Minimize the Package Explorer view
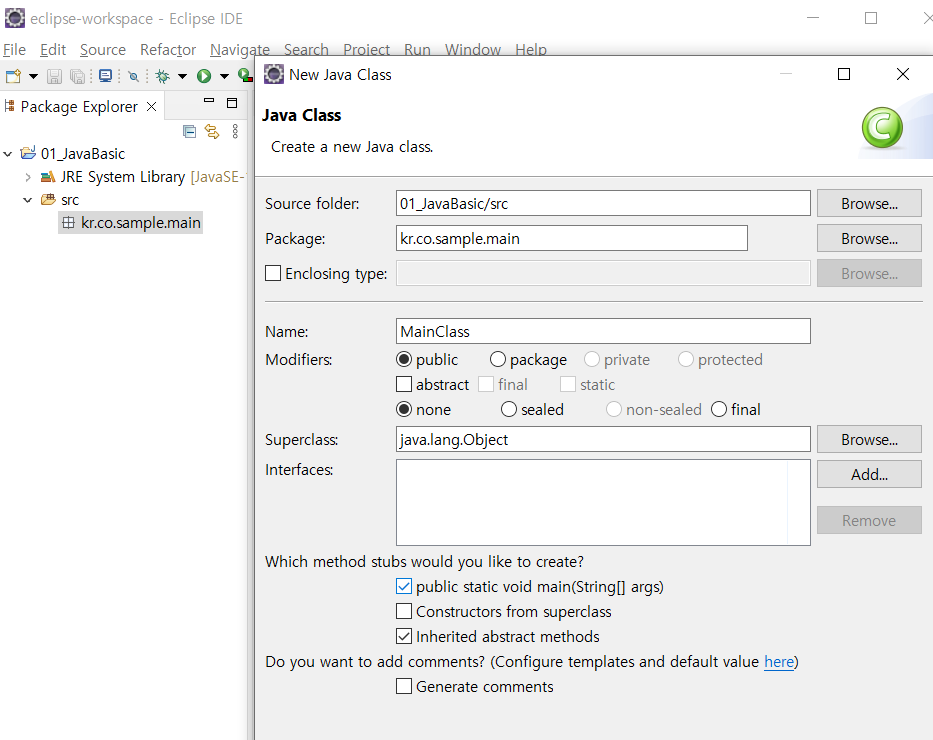933x740 pixels. 209,101
